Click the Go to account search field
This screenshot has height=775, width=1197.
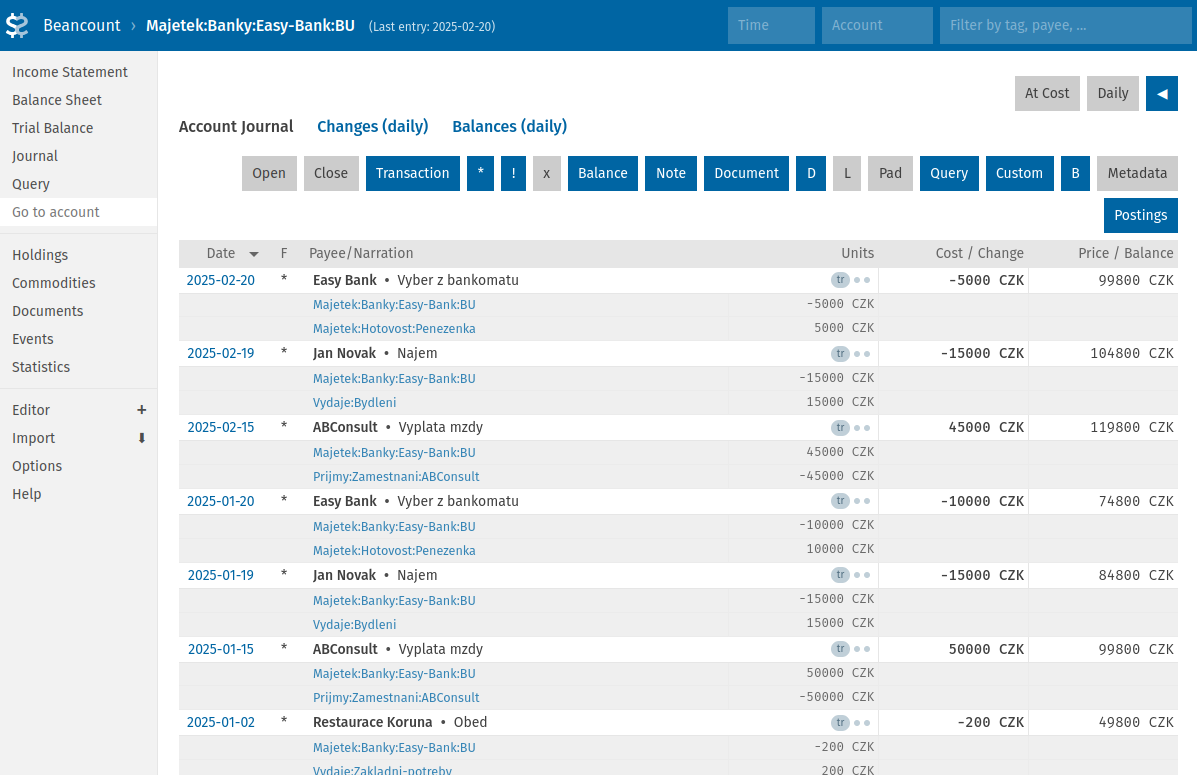point(78,212)
